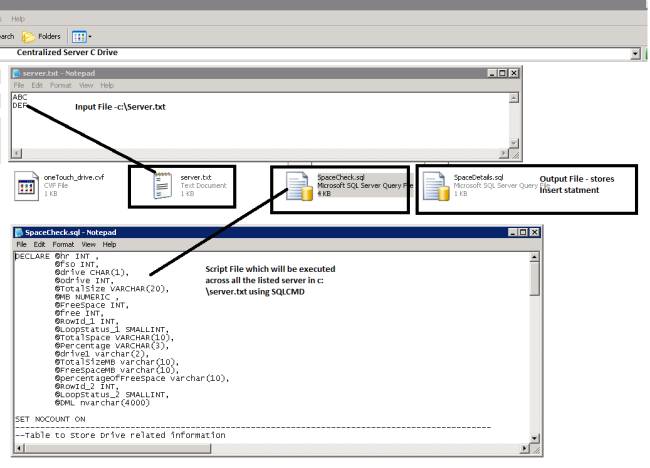This screenshot has height=468, width=650.
Task: Open Format menu in SpaceCheck.sql Notepad
Action: [x=63, y=245]
